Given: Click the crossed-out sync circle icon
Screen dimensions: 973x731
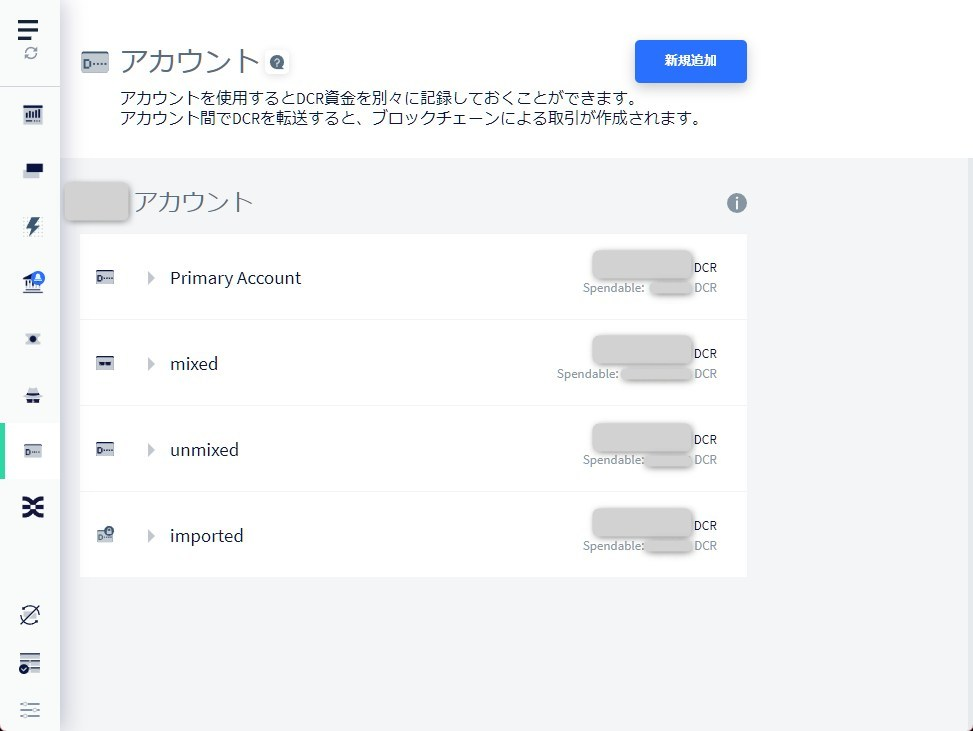Looking at the screenshot, I should 30,615.
